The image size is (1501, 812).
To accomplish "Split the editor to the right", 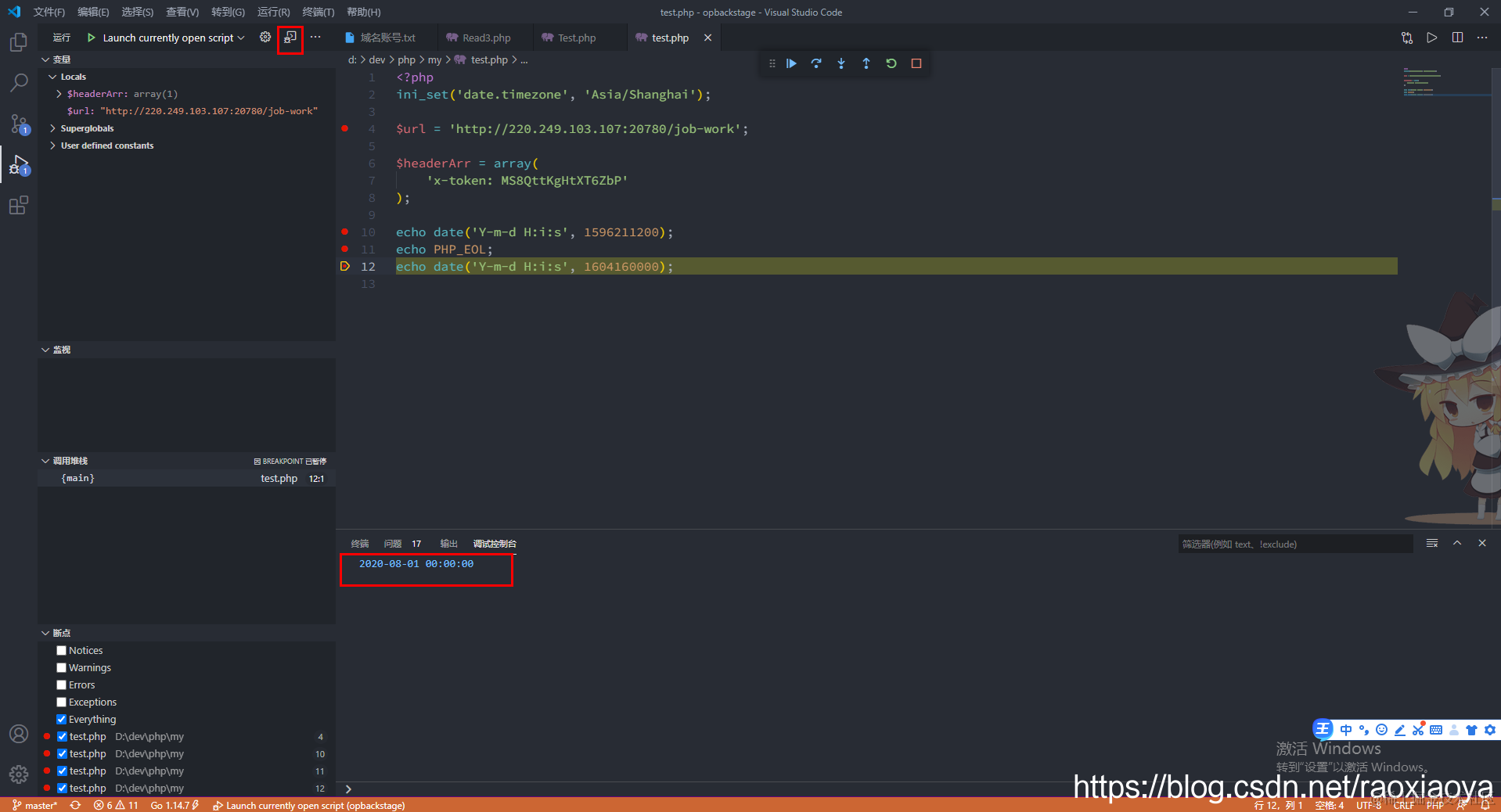I will point(1457,38).
